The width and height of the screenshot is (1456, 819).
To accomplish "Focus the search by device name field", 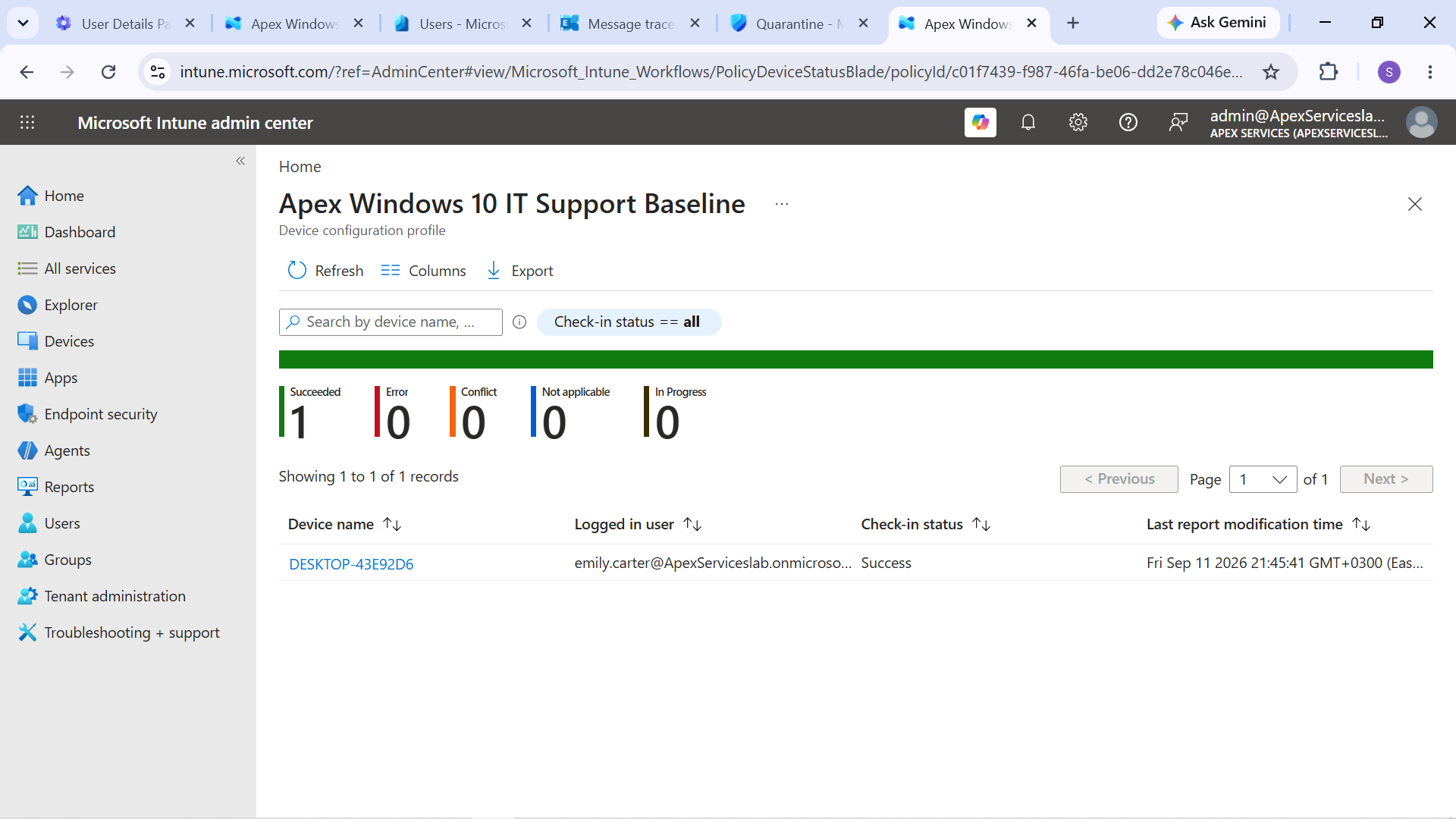I will [391, 322].
